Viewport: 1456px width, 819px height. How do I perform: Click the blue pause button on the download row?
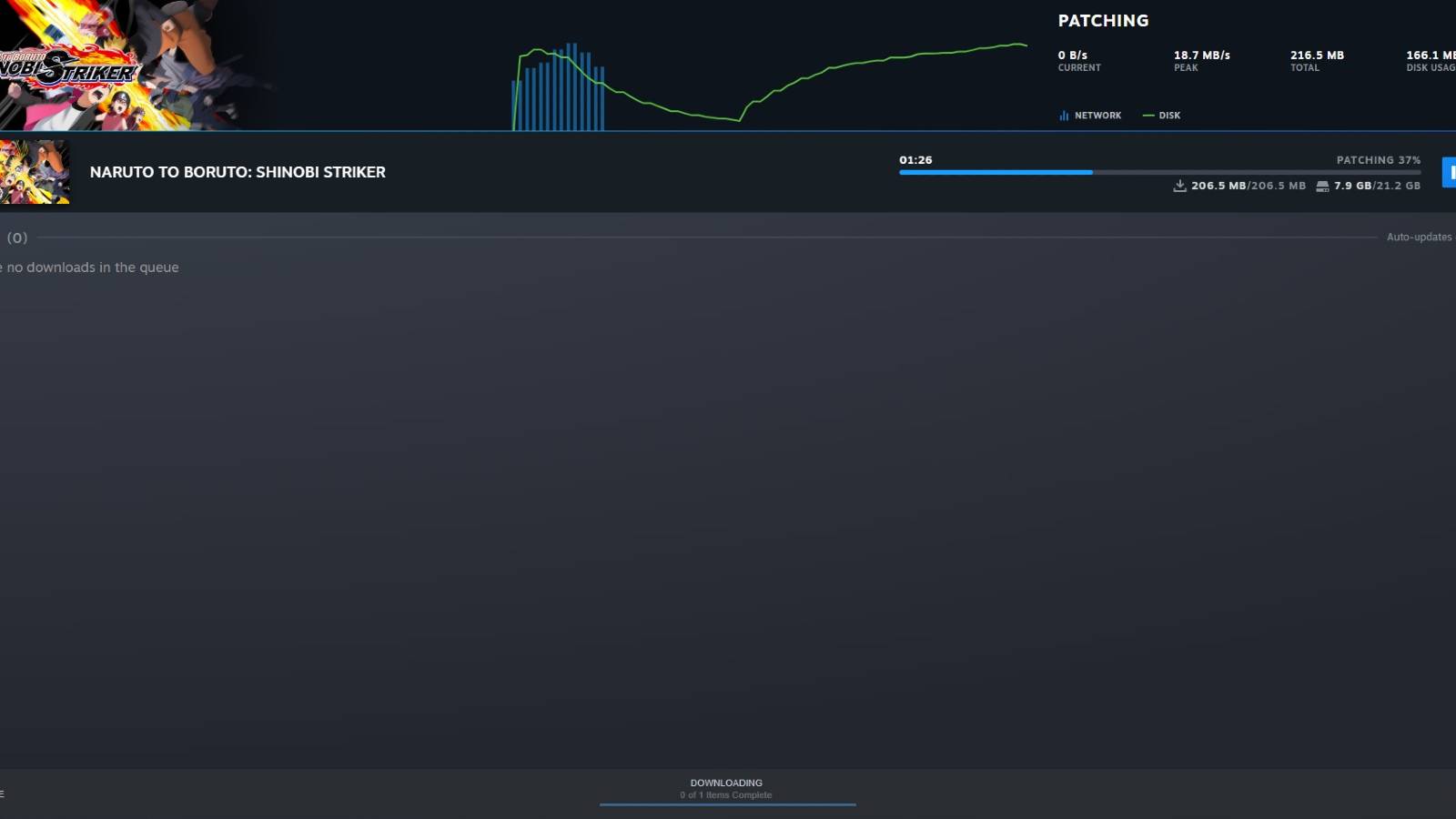1452,171
